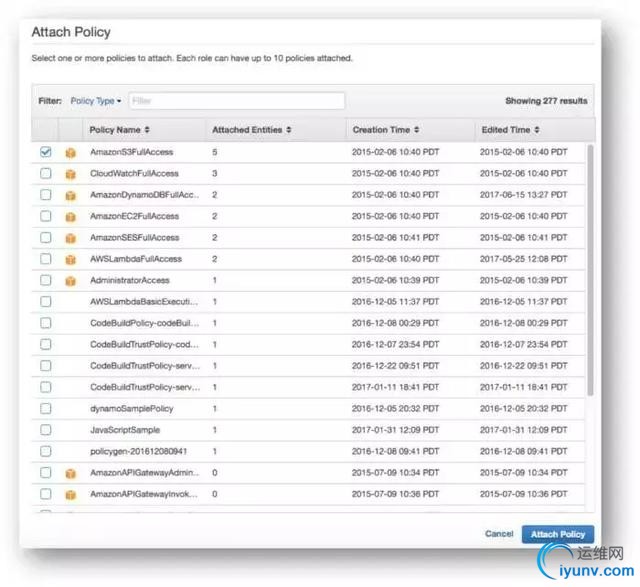640x587 pixels.
Task: Sort by Attached Entities column header
Action: coord(252,130)
